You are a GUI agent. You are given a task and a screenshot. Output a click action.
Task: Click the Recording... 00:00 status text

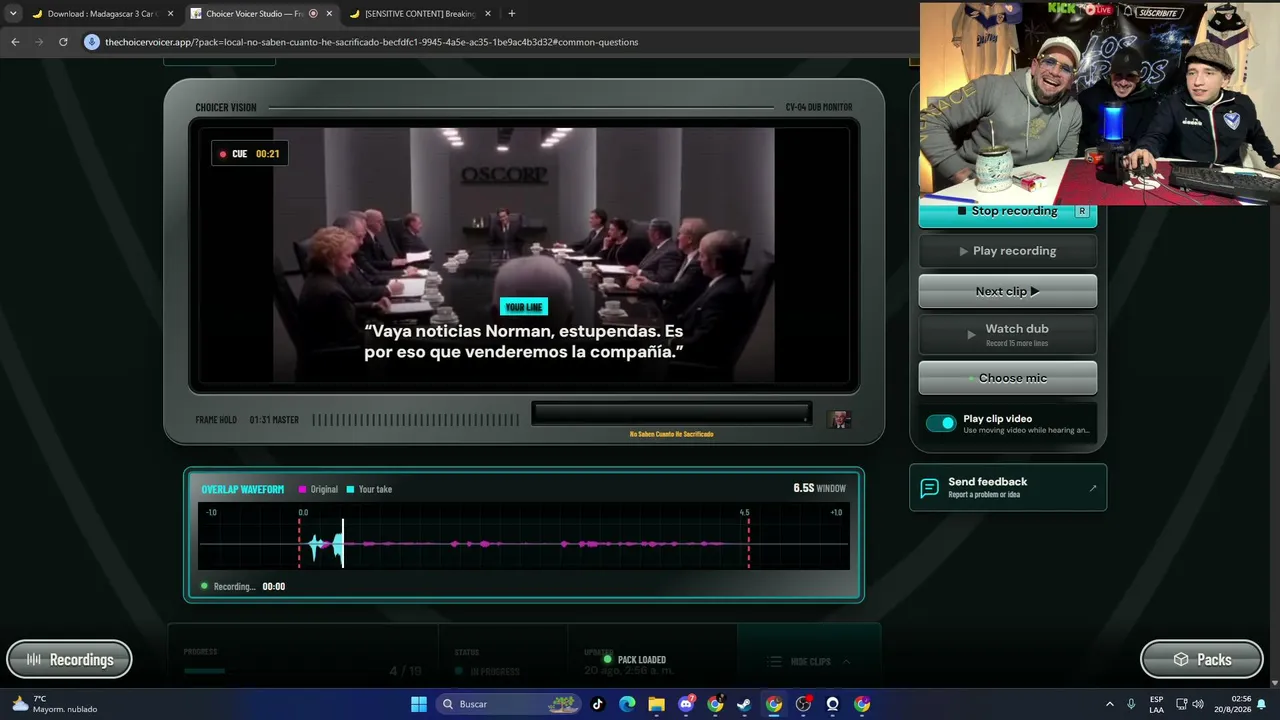coord(243,587)
